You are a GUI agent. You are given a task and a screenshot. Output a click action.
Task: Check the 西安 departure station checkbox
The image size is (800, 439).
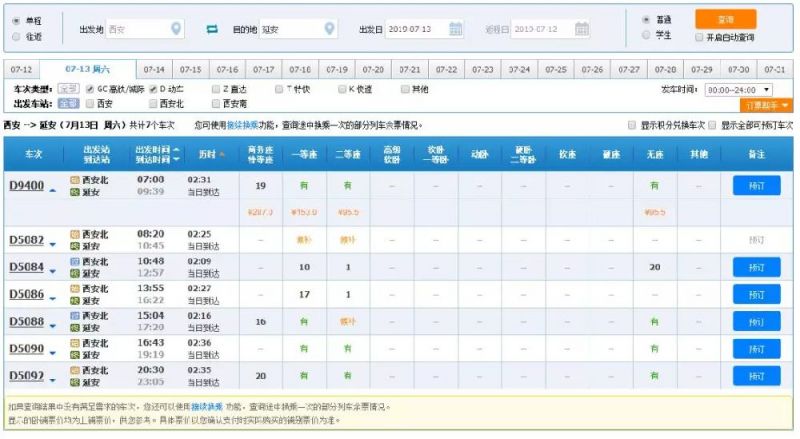point(90,104)
